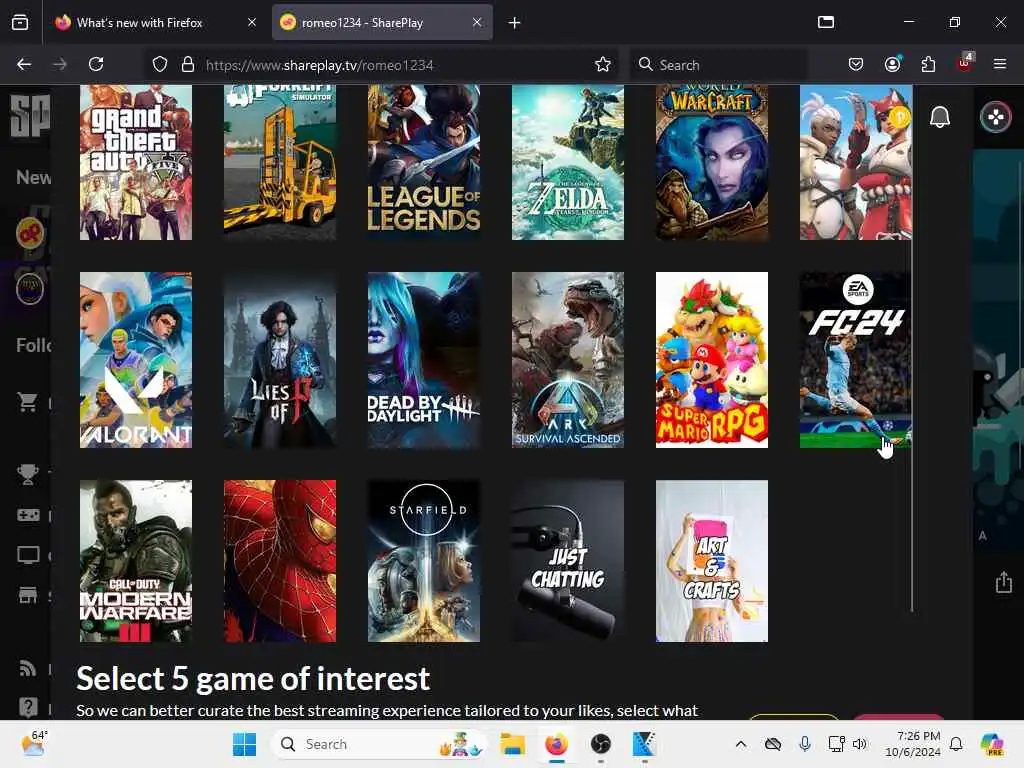The height and width of the screenshot is (768, 1024).
Task: Open the Windows Start button
Action: [244, 744]
